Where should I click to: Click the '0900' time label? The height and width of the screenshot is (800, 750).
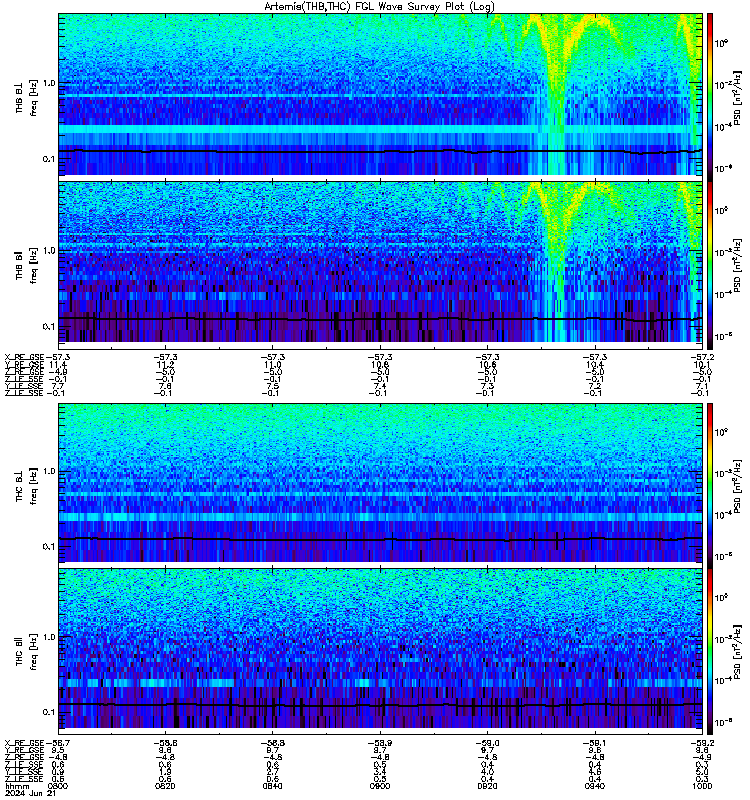pos(380,786)
